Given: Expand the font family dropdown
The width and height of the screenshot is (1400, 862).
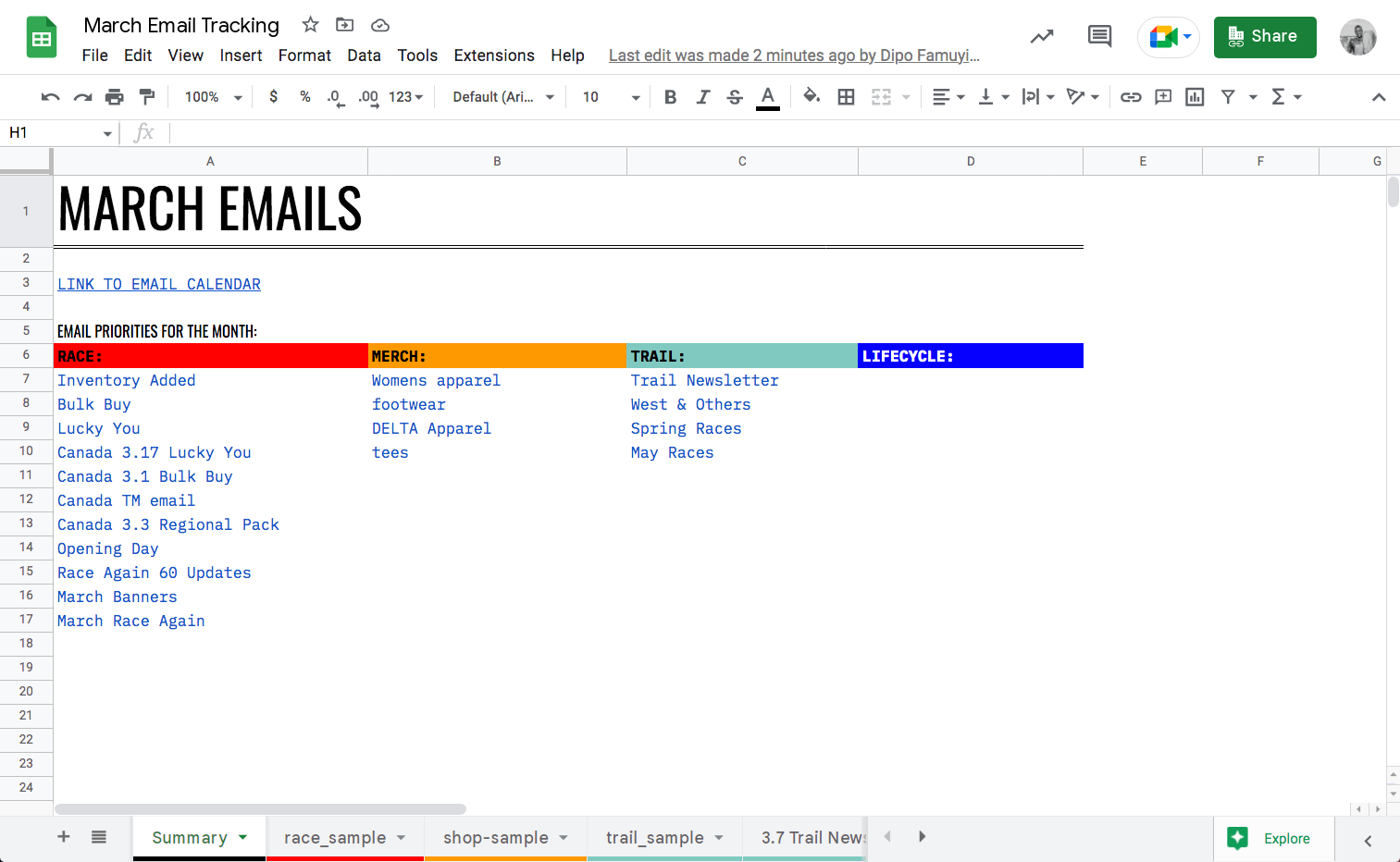Looking at the screenshot, I should pyautogui.click(x=503, y=97).
